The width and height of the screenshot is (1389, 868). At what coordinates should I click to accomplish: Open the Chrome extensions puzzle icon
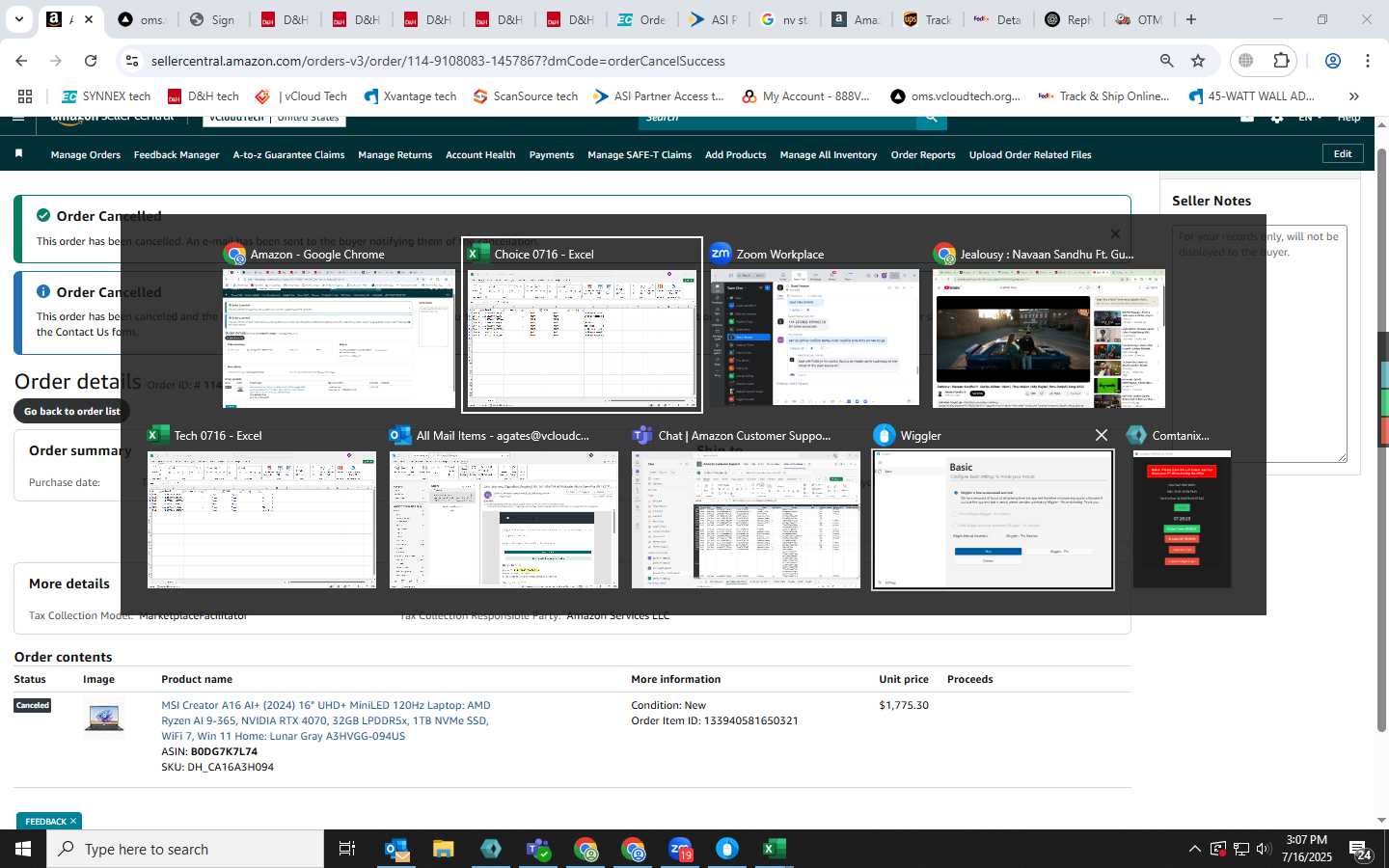(1281, 61)
